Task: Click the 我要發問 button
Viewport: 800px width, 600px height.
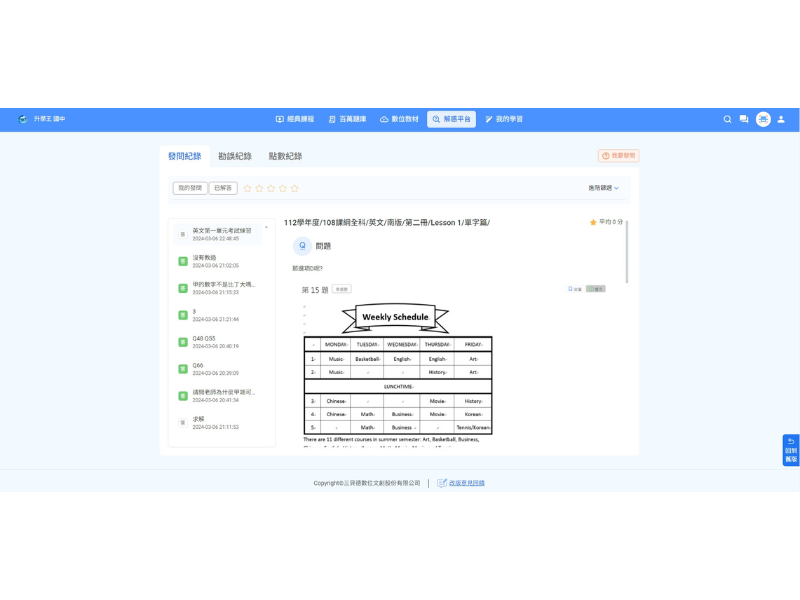Action: point(618,156)
